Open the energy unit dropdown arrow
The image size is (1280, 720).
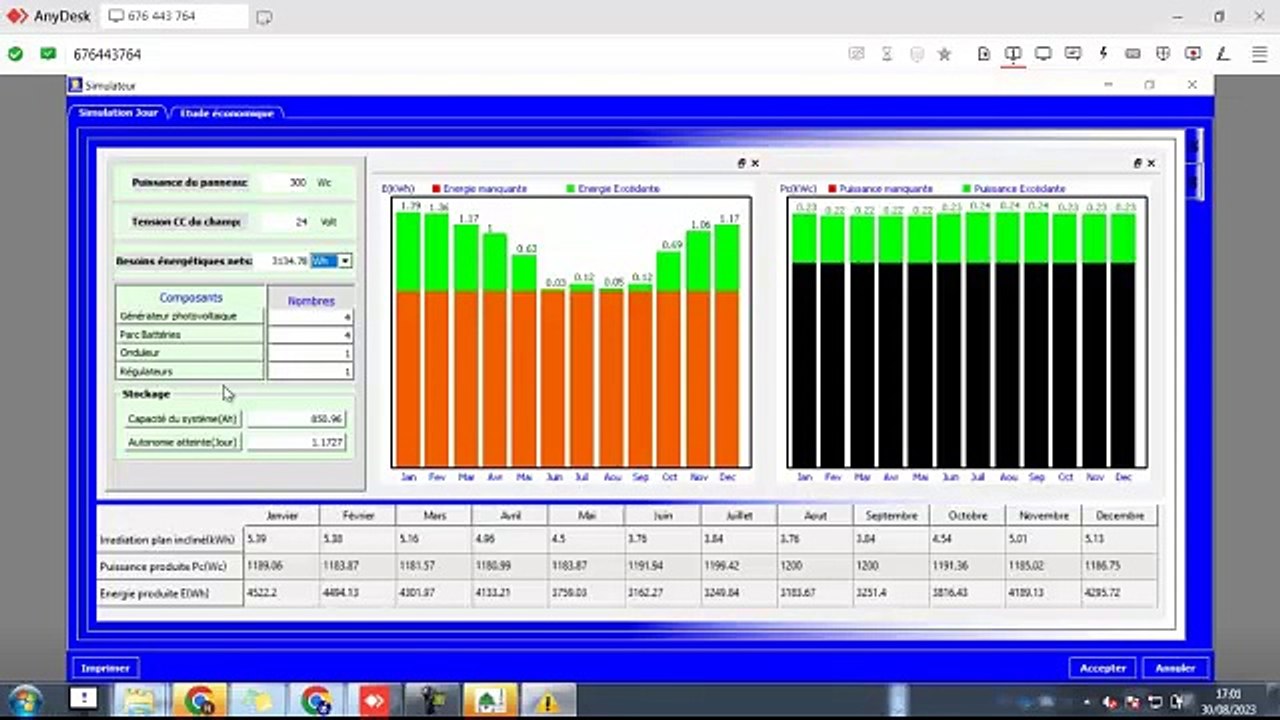click(x=345, y=261)
